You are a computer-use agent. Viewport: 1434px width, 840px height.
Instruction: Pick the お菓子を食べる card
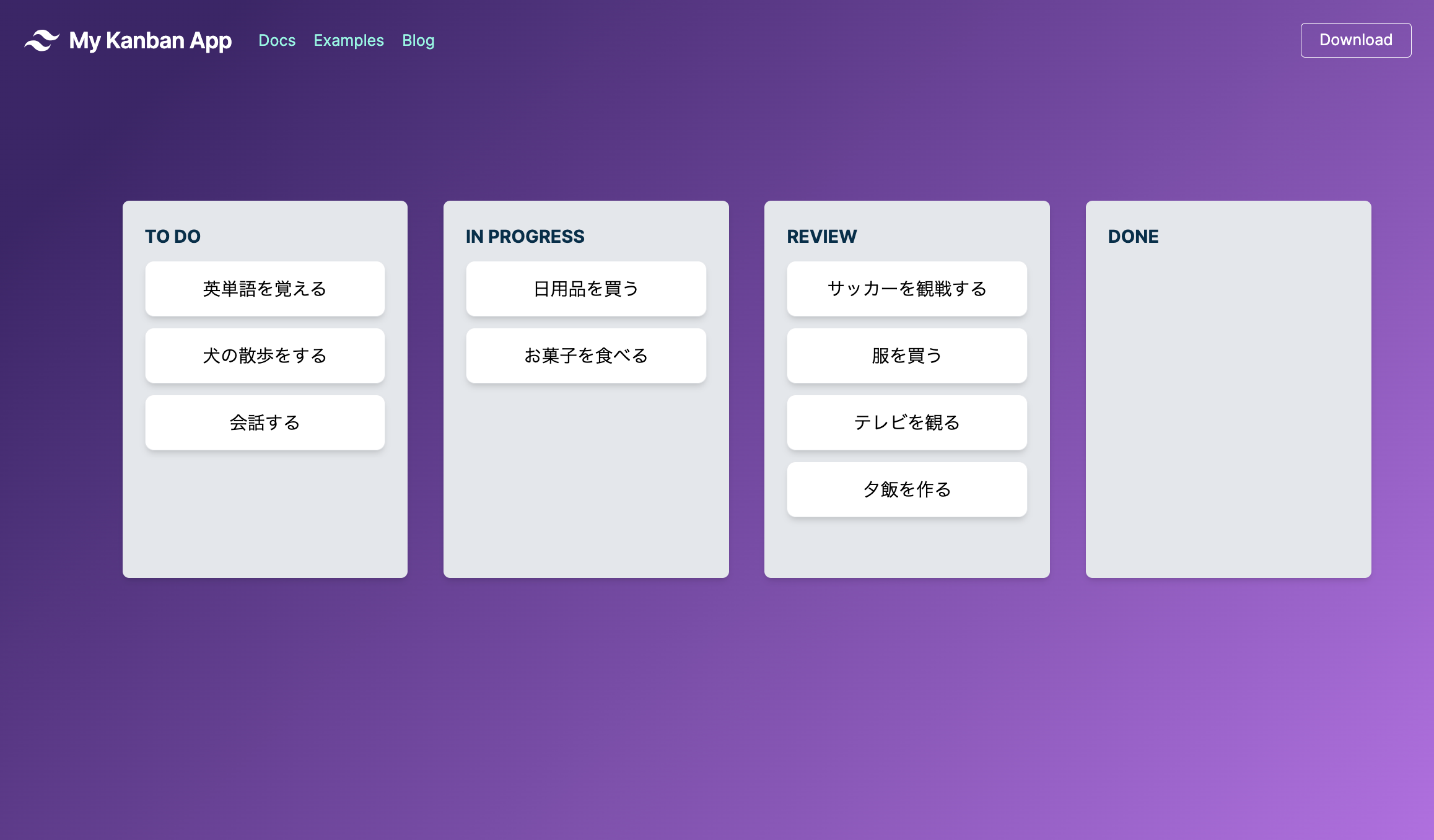tap(586, 356)
